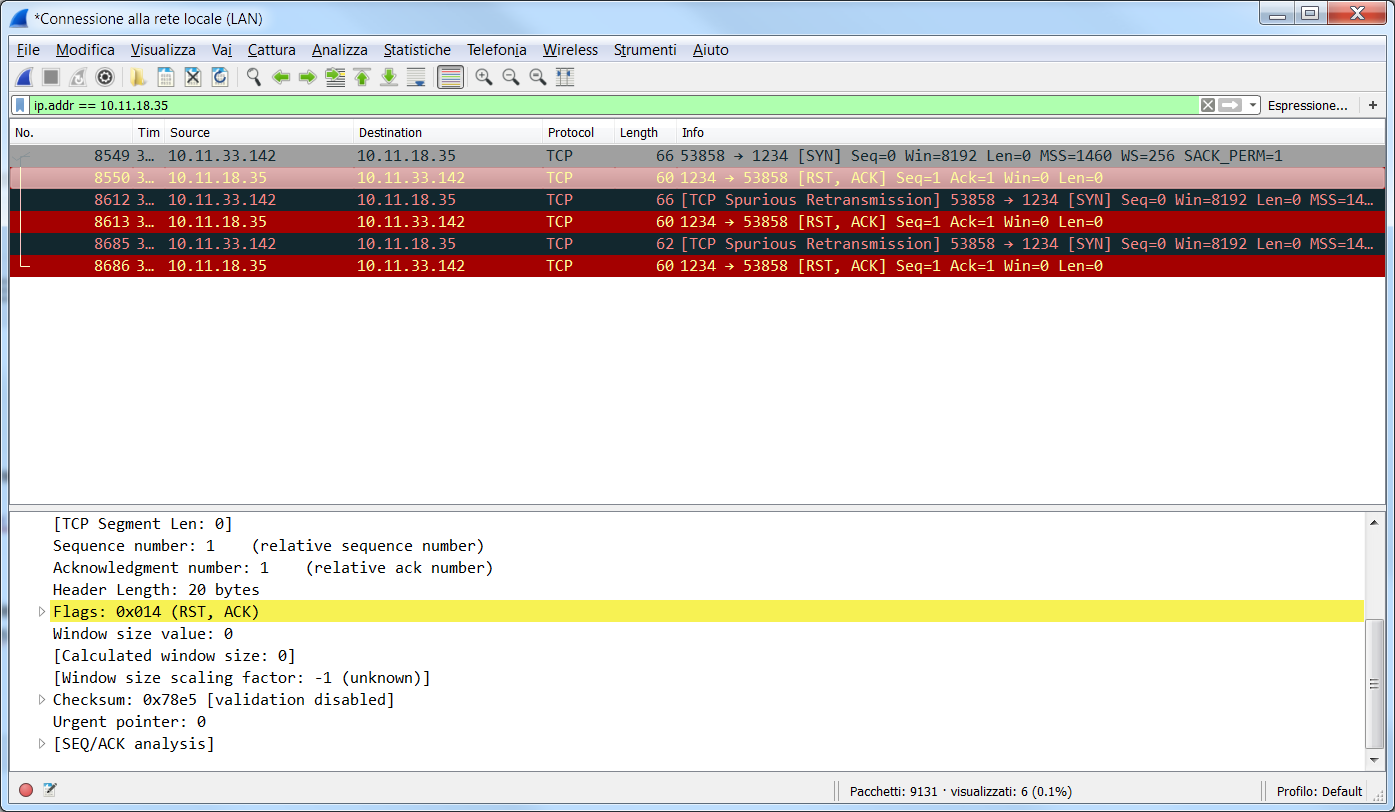Screen dimensions: 1395x812
Task: Open the Strumenti menu
Action: coord(645,50)
